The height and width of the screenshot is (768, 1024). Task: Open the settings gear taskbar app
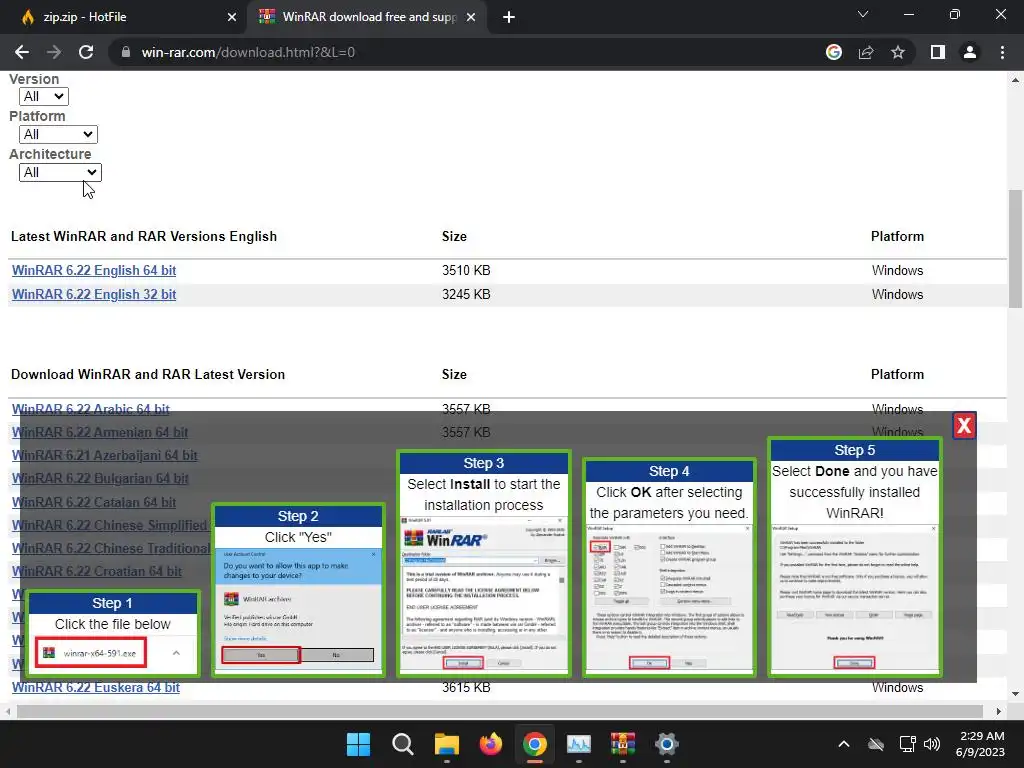tap(667, 744)
